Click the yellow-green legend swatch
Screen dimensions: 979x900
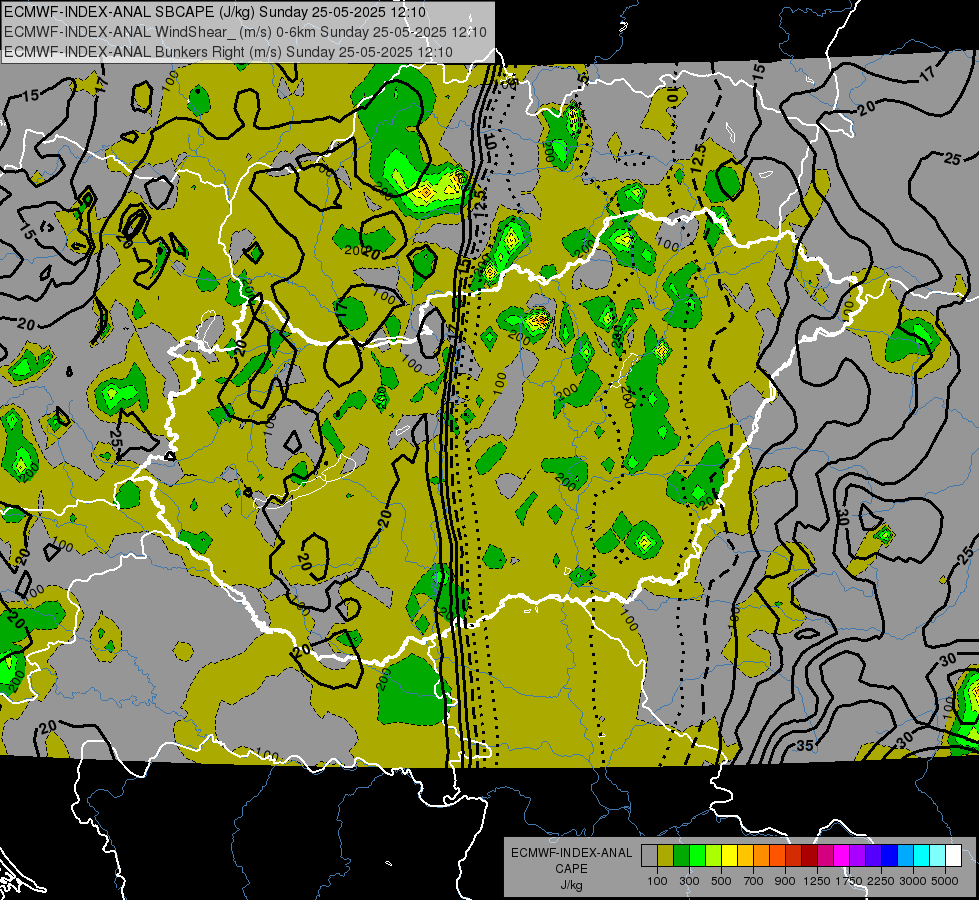[714, 856]
